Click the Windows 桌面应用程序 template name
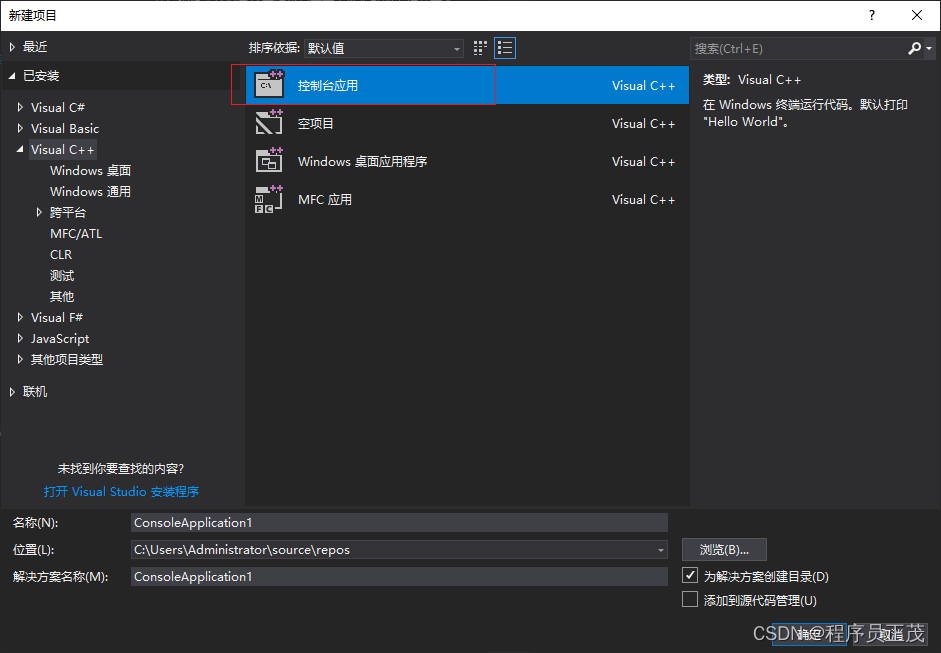 (x=362, y=161)
